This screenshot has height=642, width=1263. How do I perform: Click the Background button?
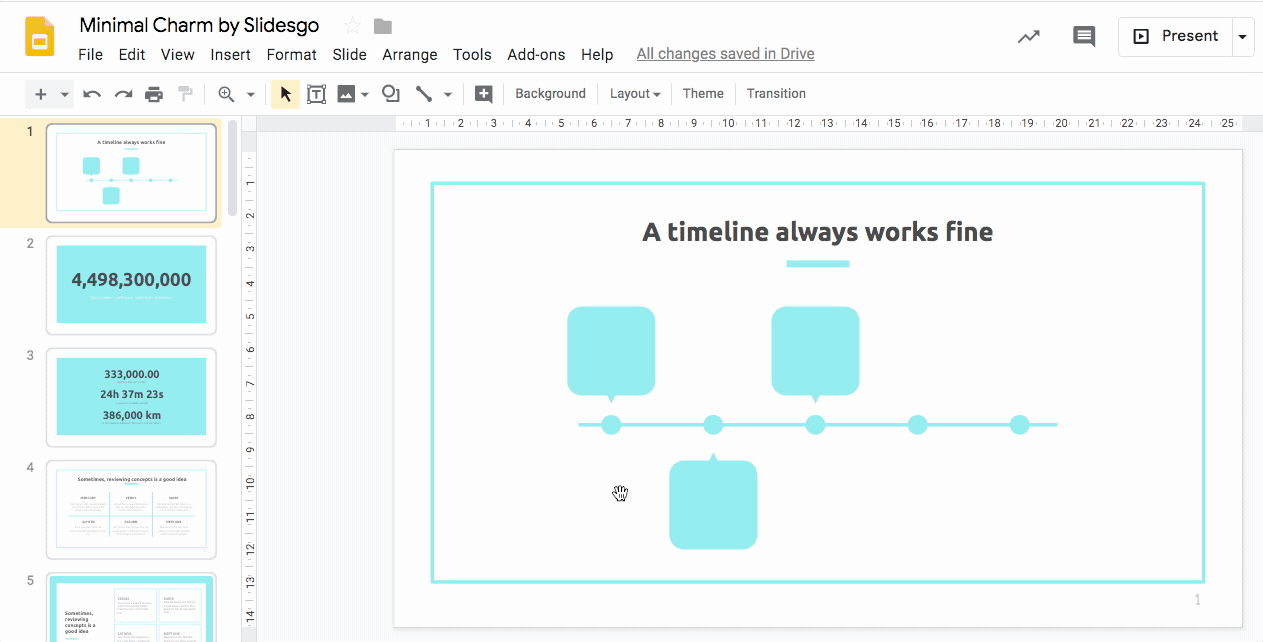[x=550, y=94]
